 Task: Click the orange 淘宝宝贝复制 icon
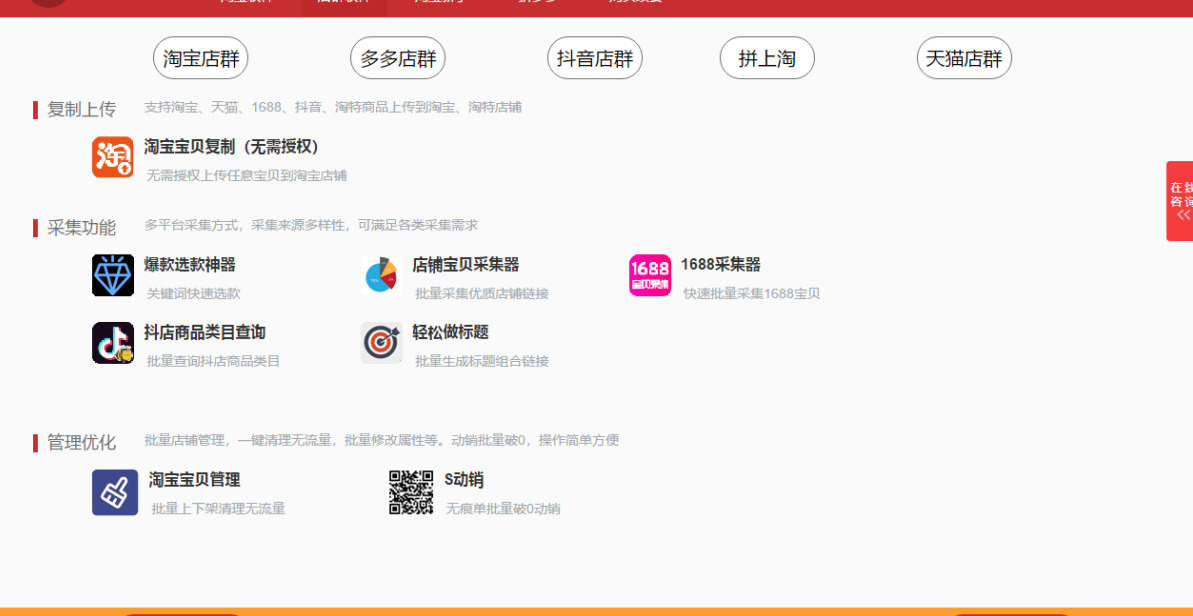[113, 157]
